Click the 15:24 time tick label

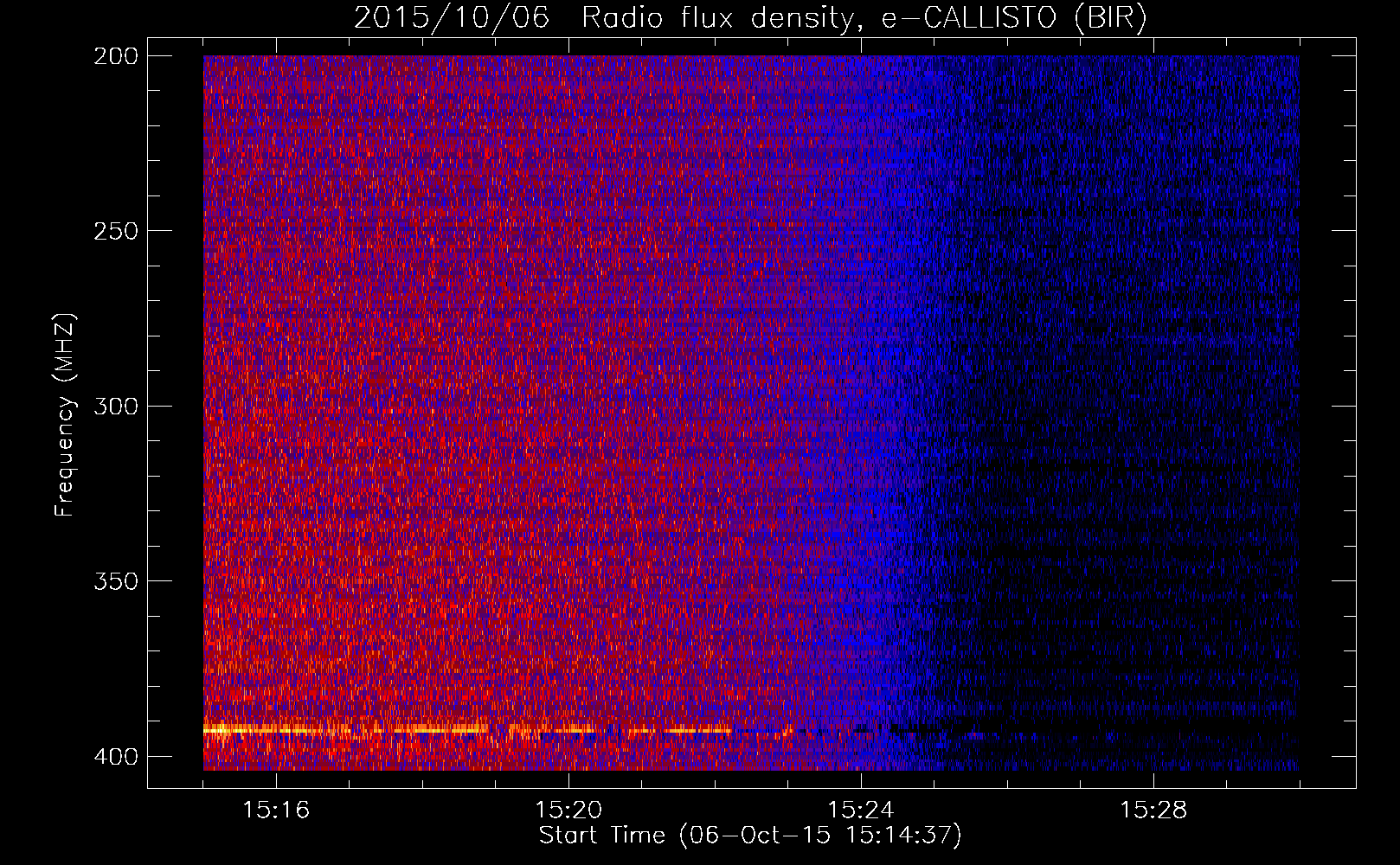coord(861,810)
